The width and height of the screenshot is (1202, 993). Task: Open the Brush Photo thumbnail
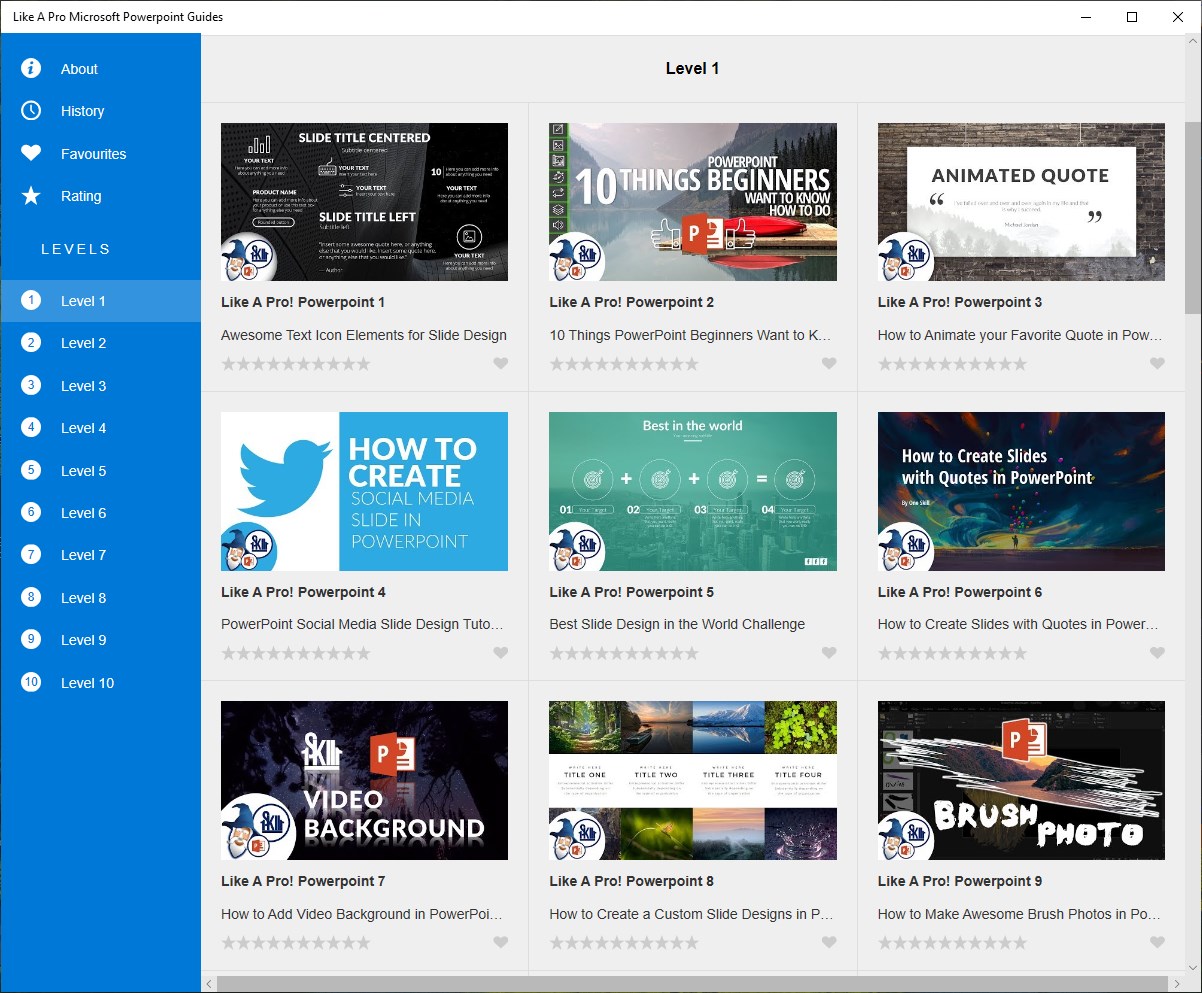1021,780
